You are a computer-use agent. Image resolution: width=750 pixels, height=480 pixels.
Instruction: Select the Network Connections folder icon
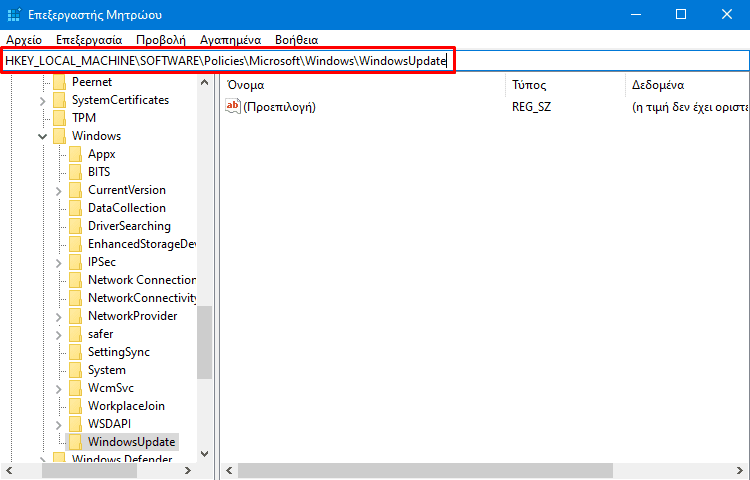(75, 280)
